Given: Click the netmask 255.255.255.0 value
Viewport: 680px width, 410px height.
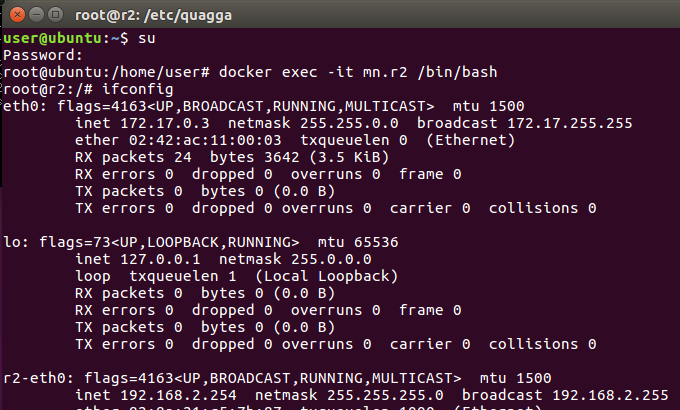Looking at the screenshot, I should pos(385,395).
